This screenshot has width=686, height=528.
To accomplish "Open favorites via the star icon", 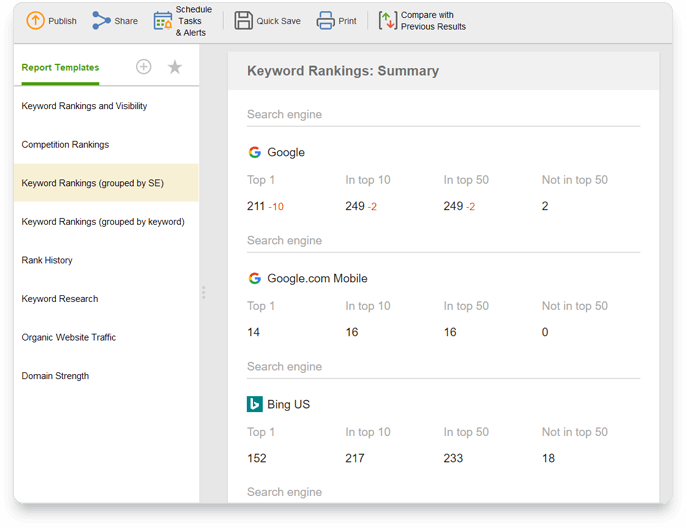I will 175,66.
